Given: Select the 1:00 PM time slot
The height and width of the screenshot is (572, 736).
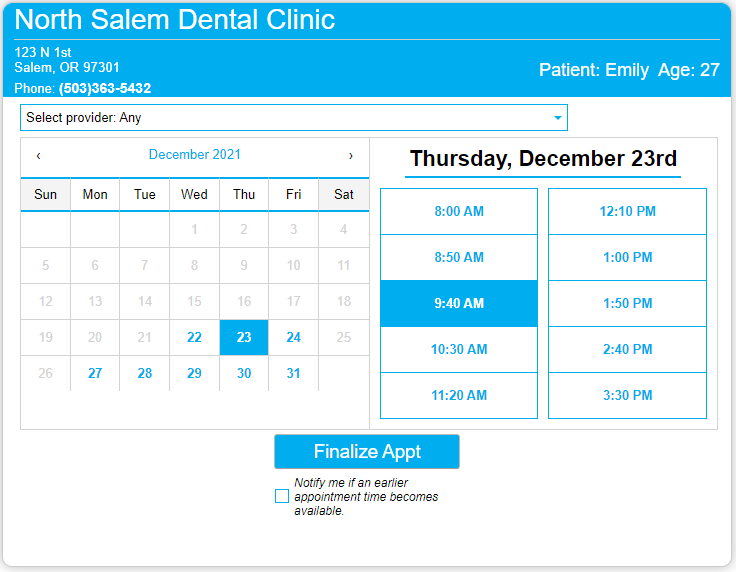Looking at the screenshot, I should pos(627,257).
